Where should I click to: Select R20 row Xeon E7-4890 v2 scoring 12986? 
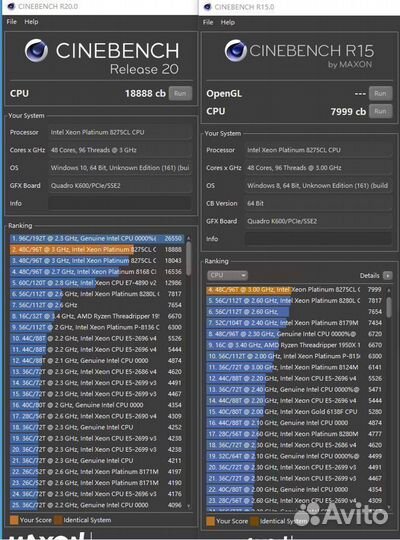98,283
